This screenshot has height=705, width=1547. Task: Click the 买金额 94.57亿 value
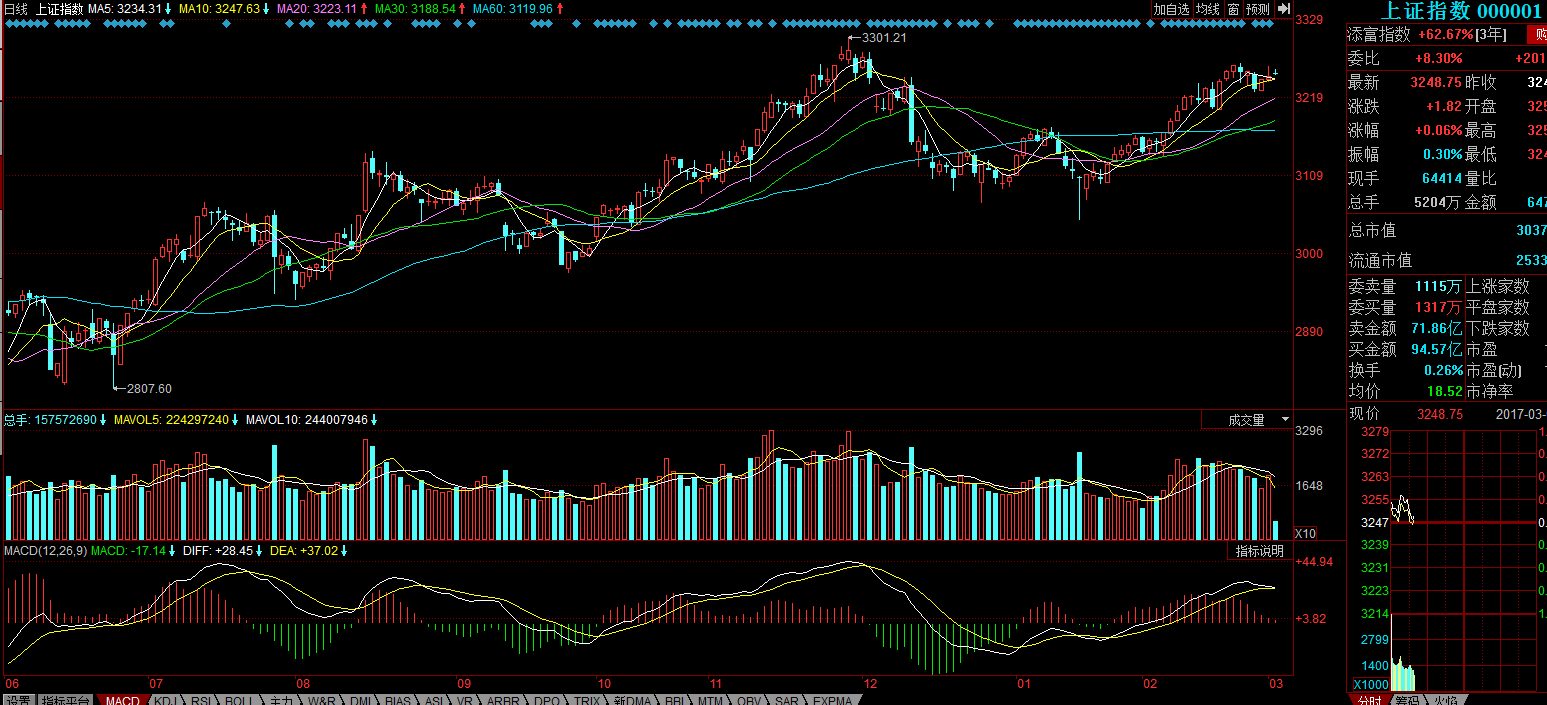click(1437, 349)
